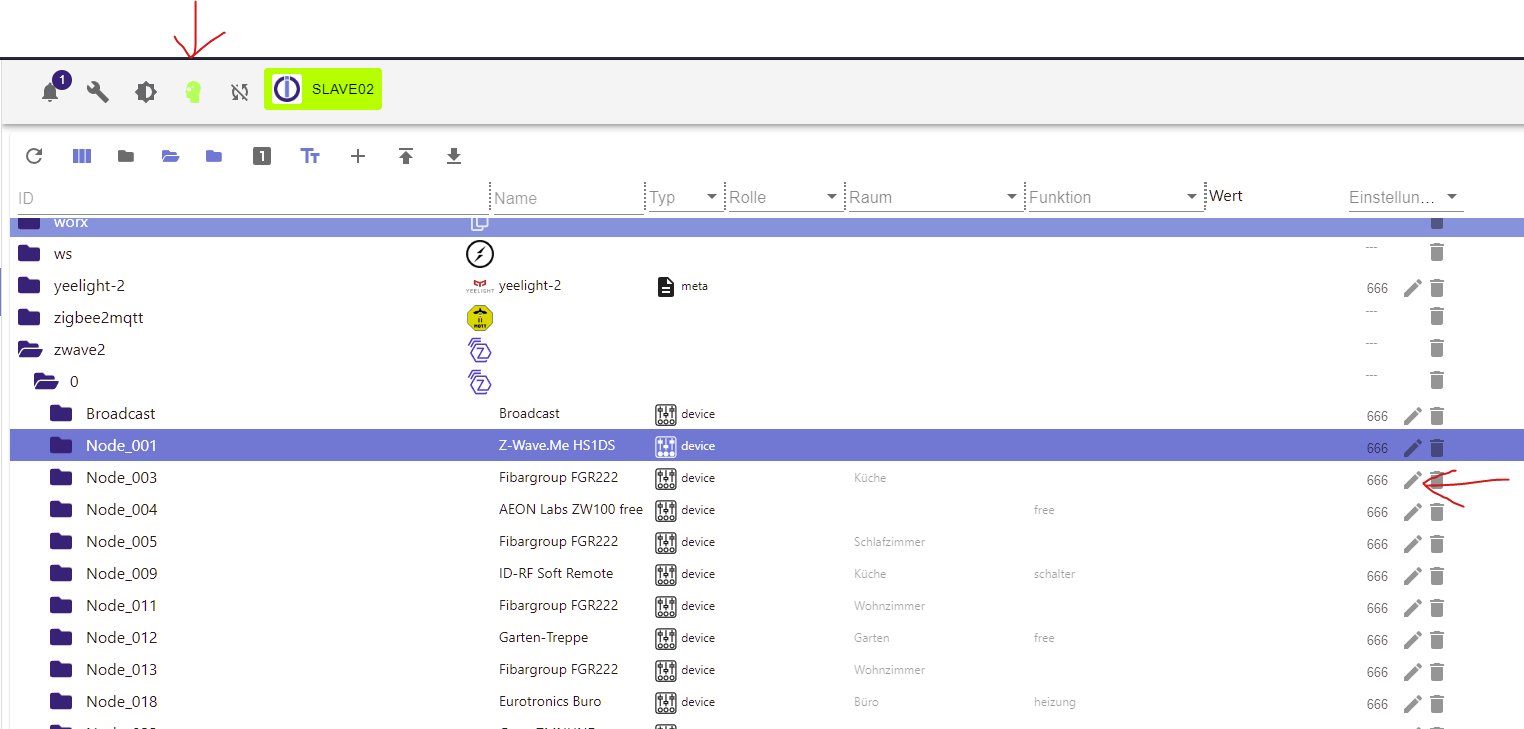The image size is (1524, 729).
Task: Open the Rolle filter dropdown
Action: point(785,197)
